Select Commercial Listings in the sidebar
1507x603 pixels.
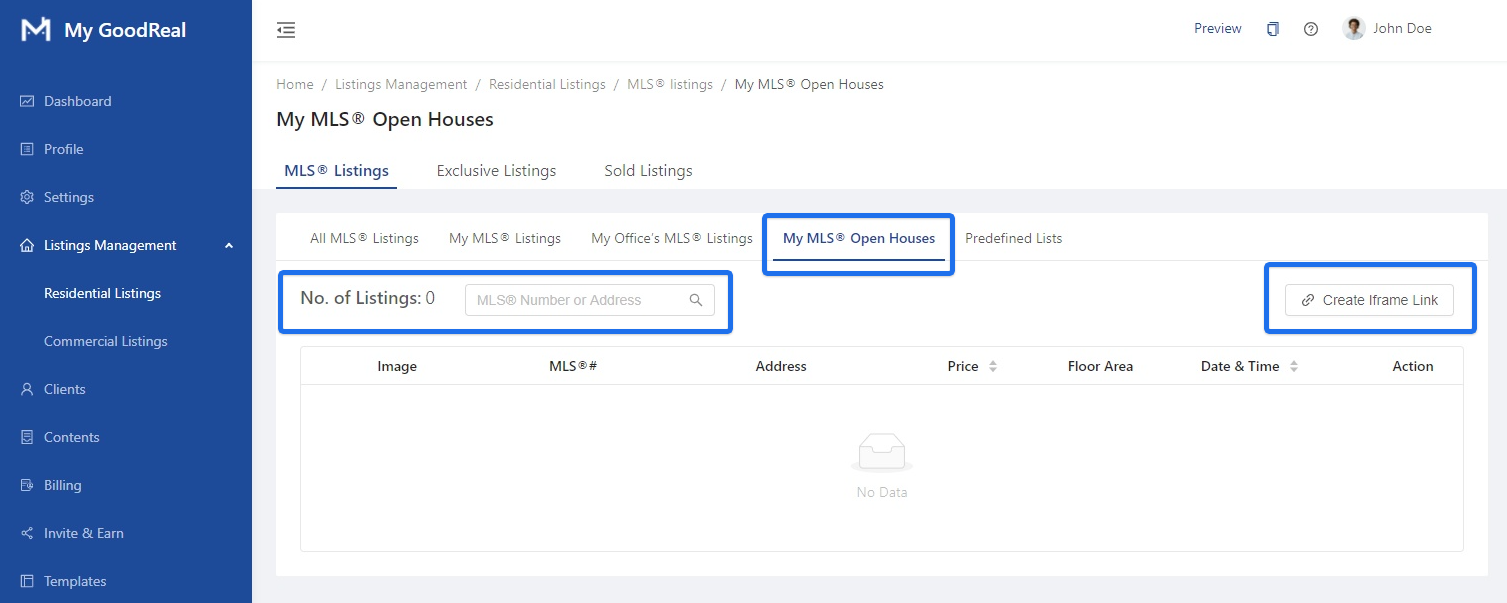click(105, 341)
